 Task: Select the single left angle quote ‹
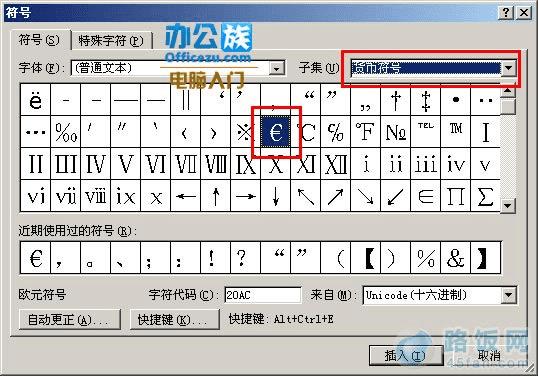click(186, 132)
